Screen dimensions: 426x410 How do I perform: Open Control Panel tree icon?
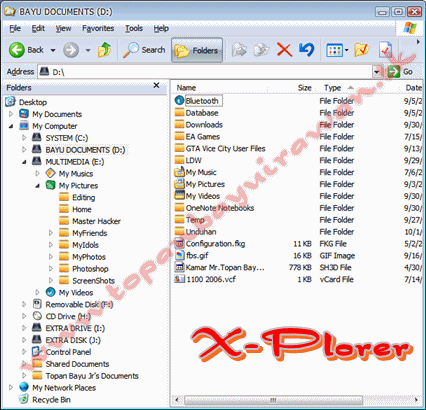37,351
